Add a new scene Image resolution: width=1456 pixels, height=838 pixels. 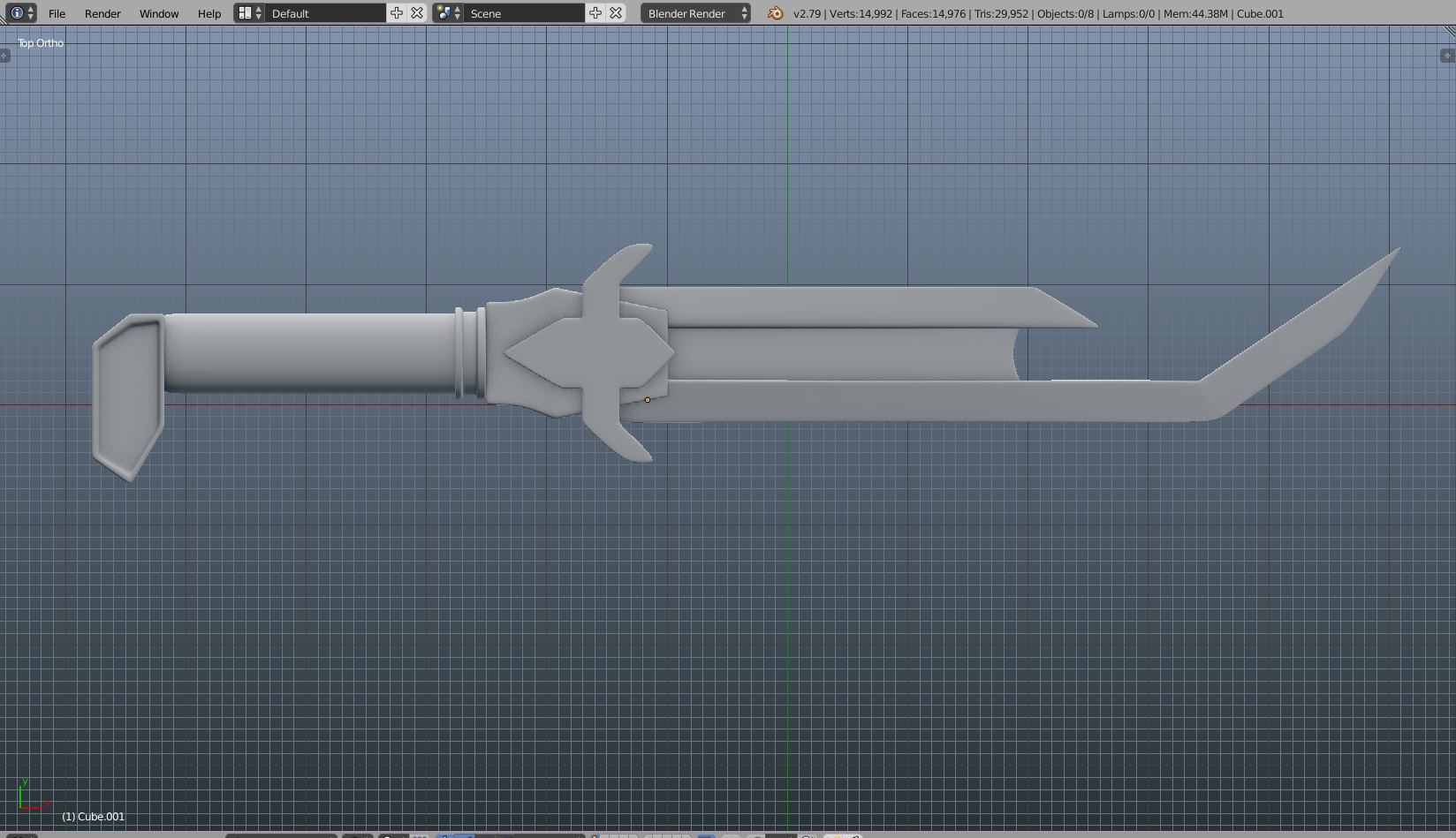coord(595,13)
